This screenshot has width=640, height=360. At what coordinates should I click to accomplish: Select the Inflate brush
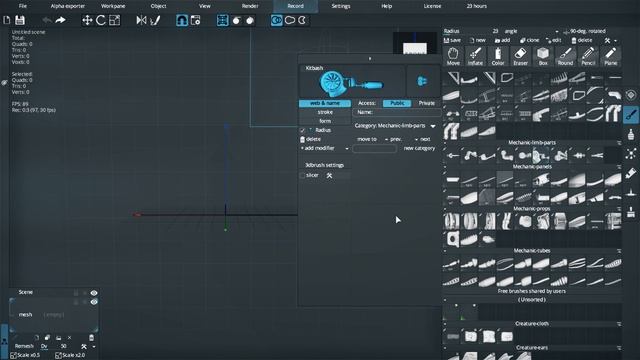[475, 56]
